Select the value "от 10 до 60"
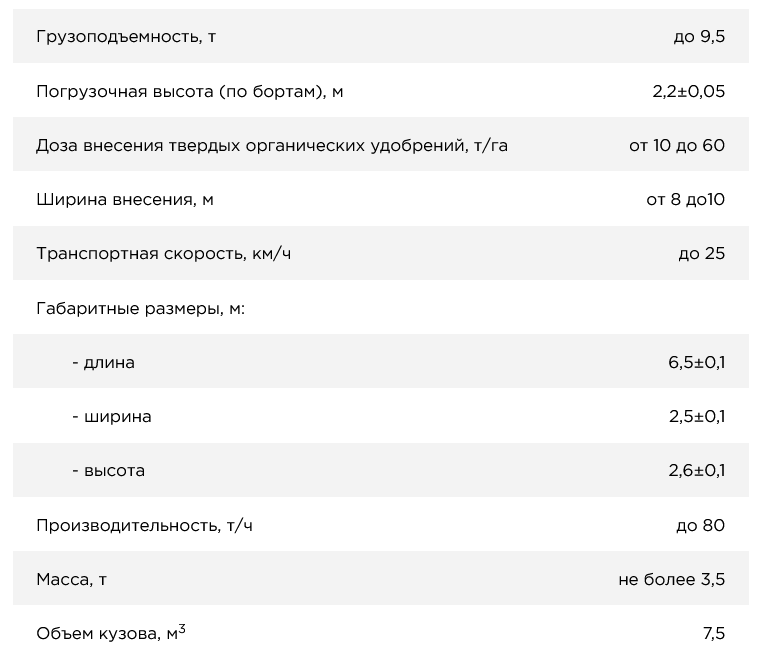 [x=677, y=146]
